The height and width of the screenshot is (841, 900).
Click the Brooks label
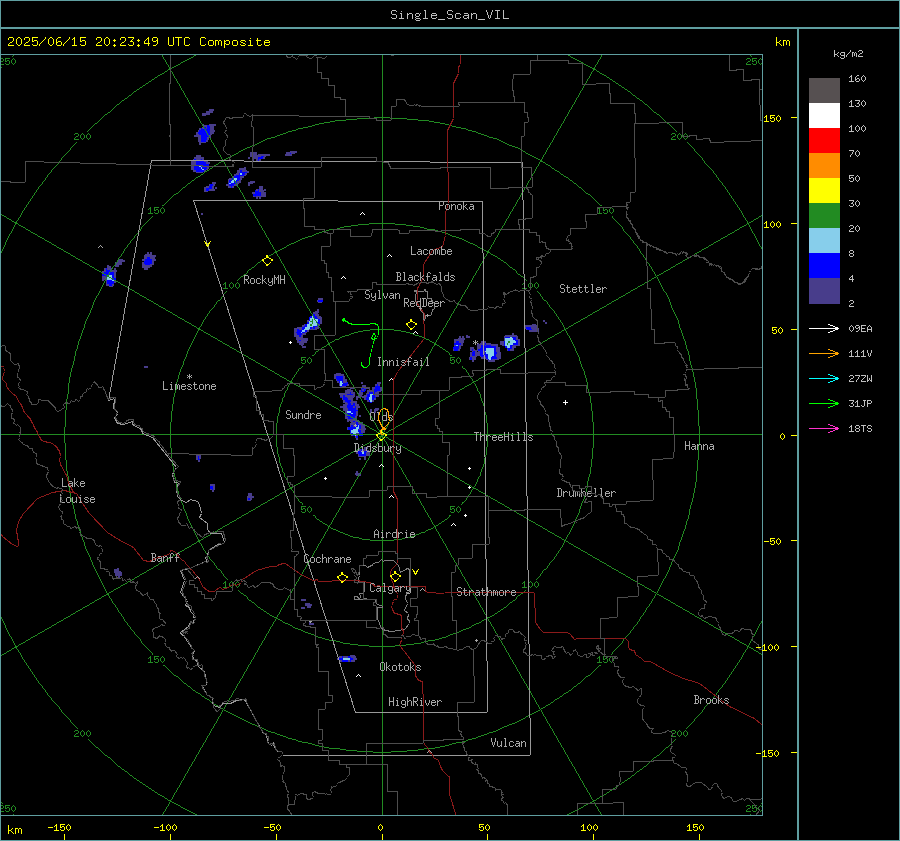point(711,700)
